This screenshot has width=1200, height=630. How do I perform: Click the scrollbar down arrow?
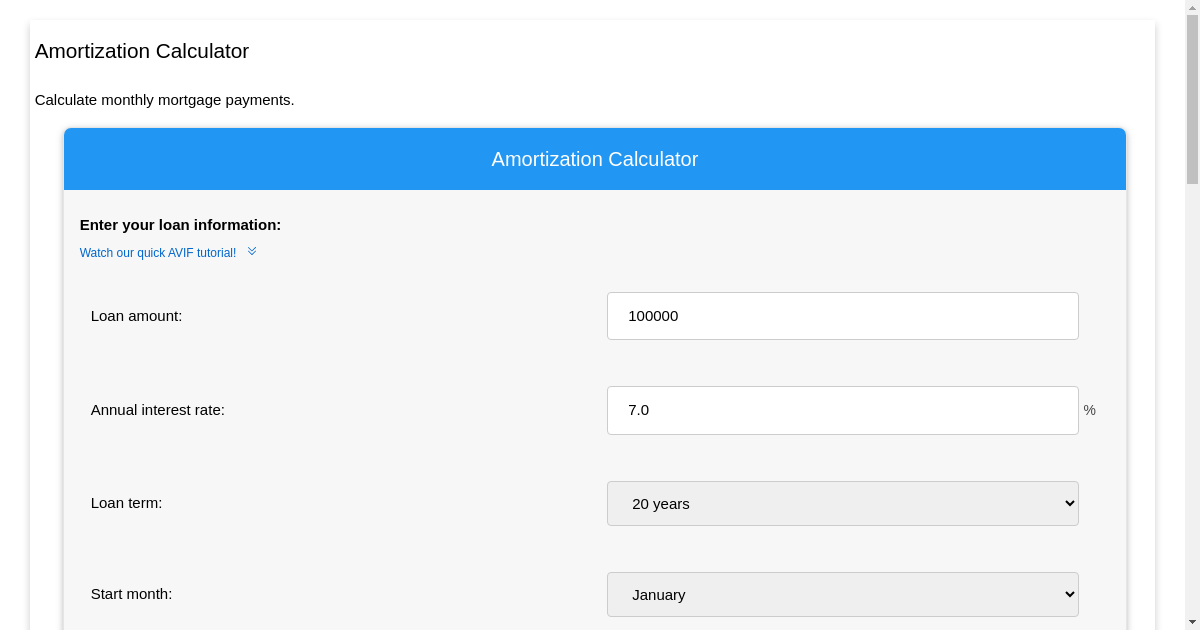pyautogui.click(x=1191, y=622)
